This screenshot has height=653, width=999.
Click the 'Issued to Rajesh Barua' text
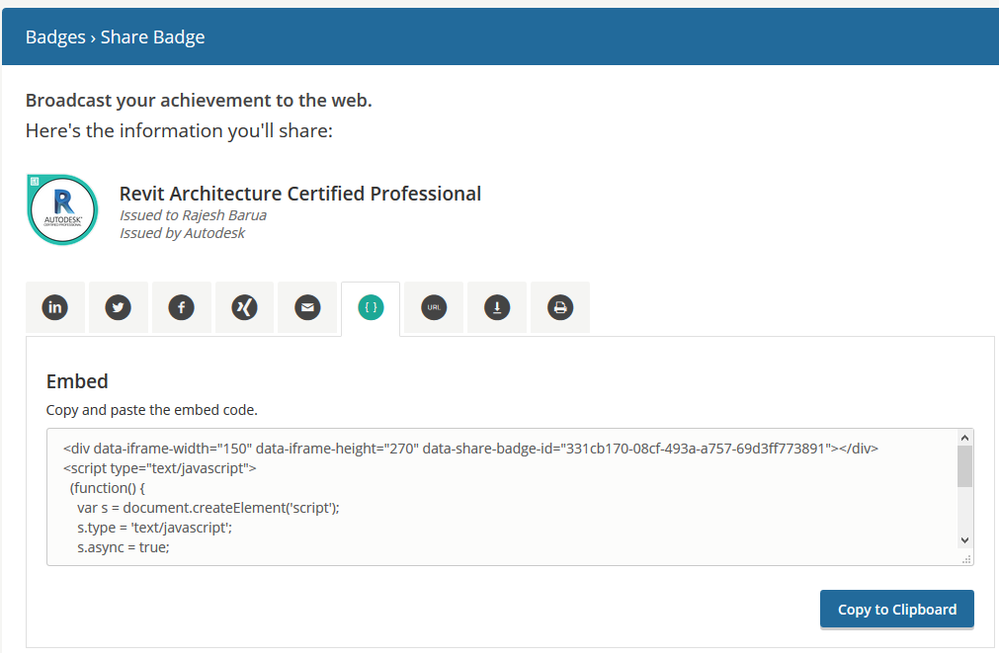point(193,215)
